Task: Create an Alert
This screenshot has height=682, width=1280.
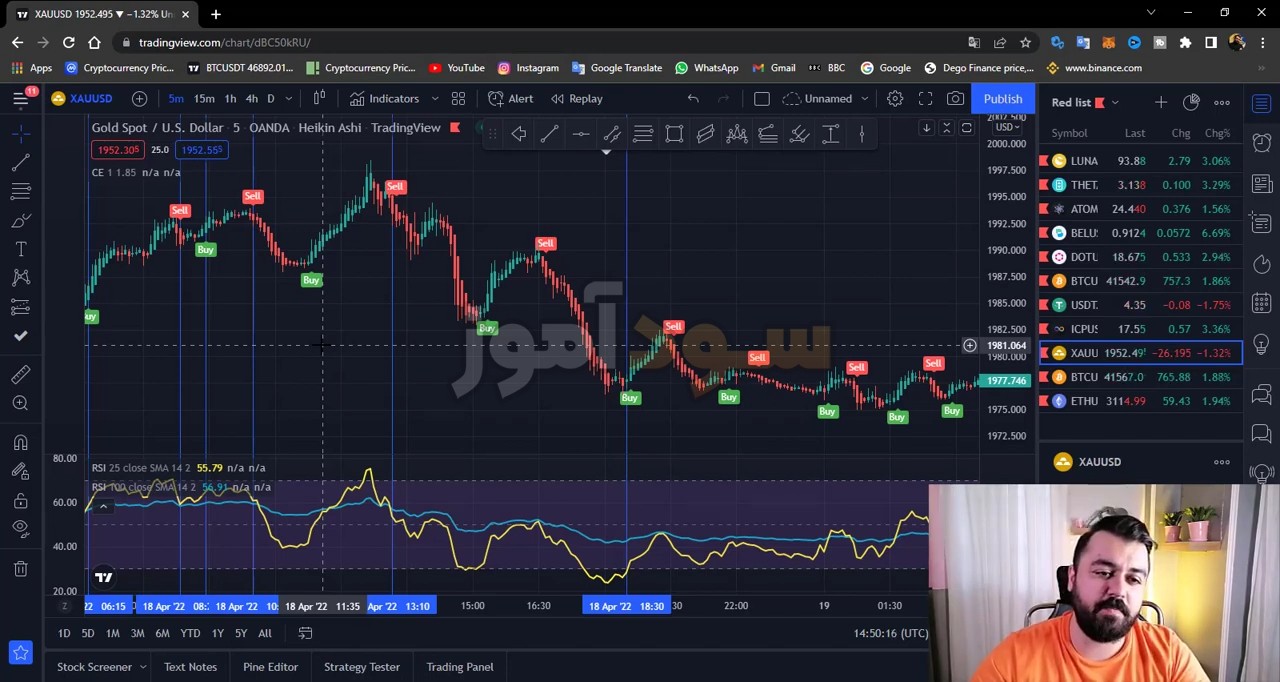Action: (x=511, y=98)
